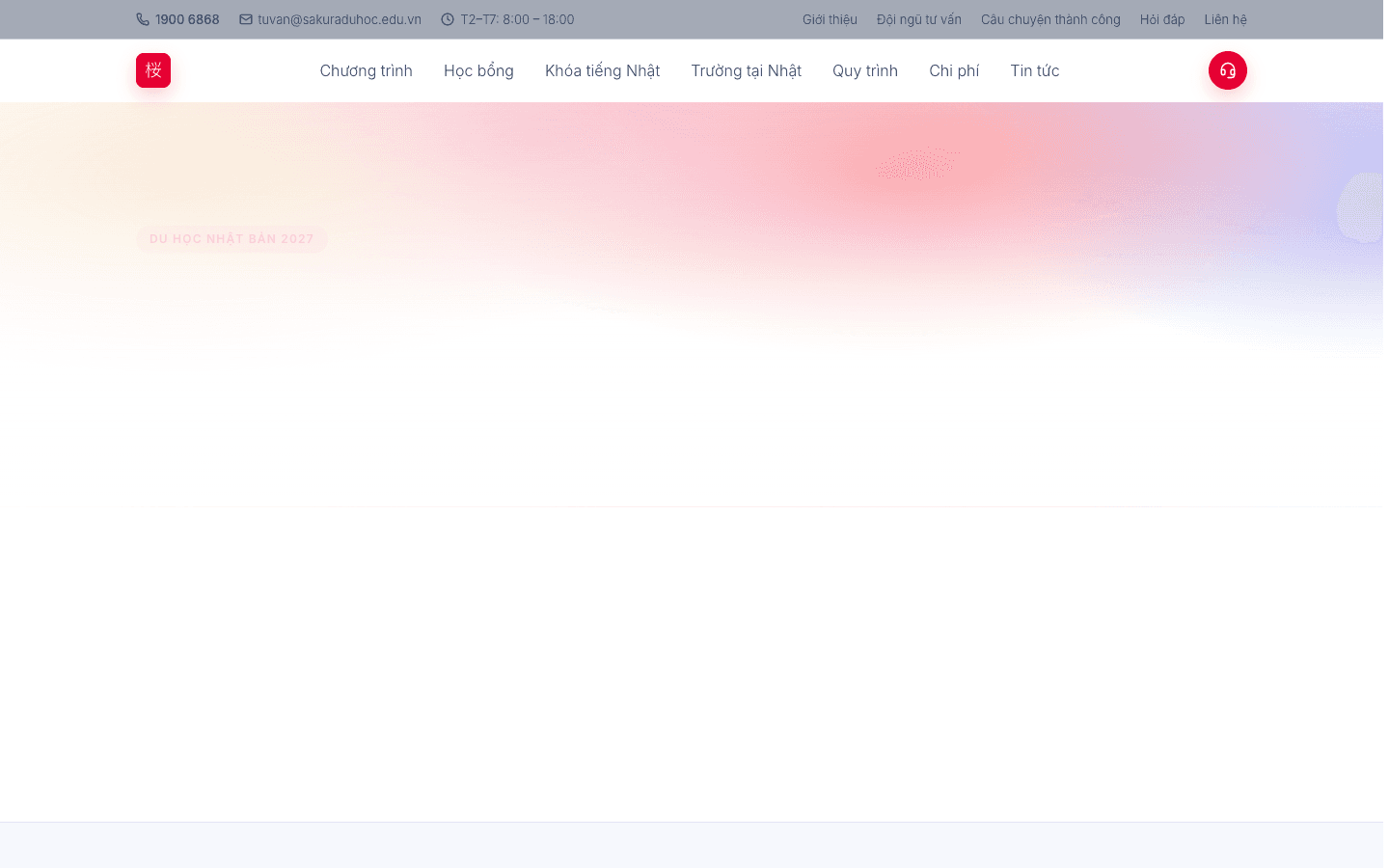1389x868 pixels.
Task: Open the Quy trình page
Action: (x=865, y=70)
